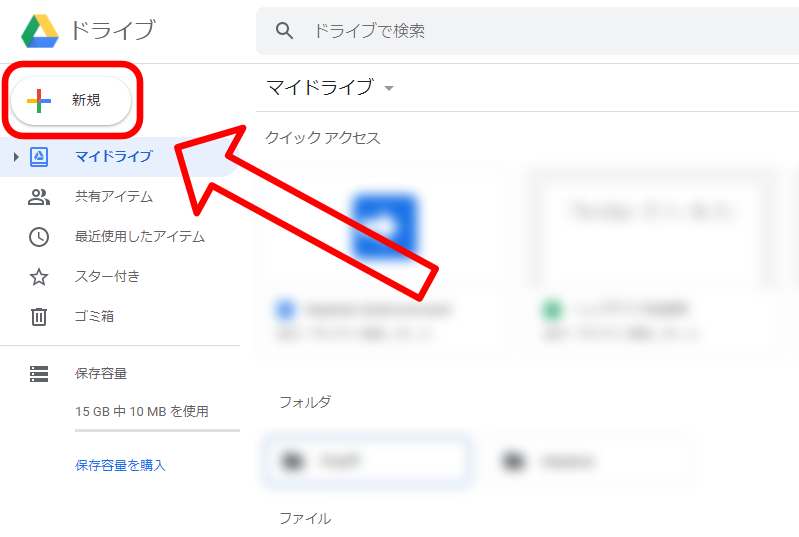The image size is (799, 537).
Task: Click the 15 GB 中 10 MB を使用 text
Action: (142, 411)
